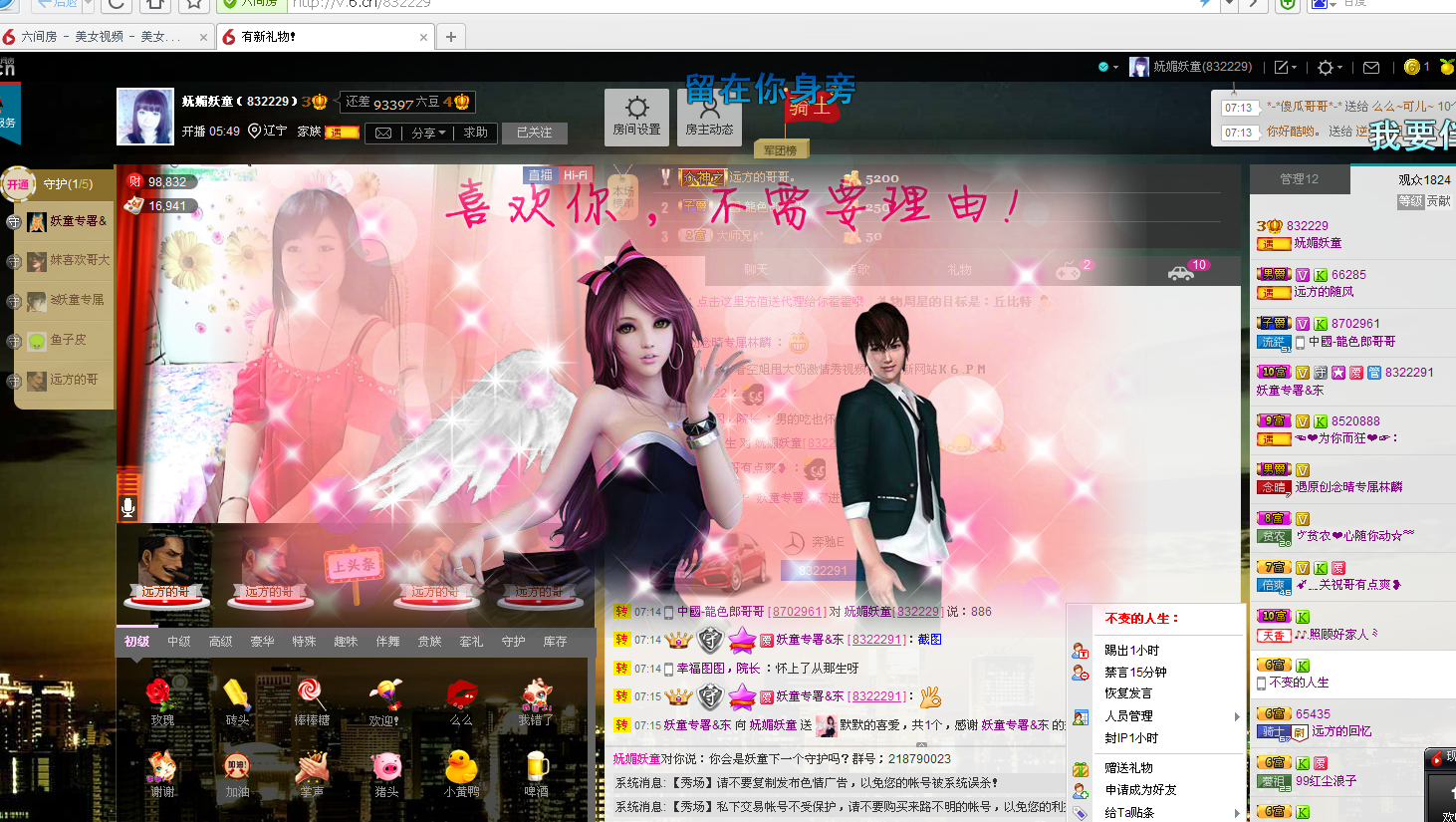Open the 军团榜 ranking button

coord(781,150)
